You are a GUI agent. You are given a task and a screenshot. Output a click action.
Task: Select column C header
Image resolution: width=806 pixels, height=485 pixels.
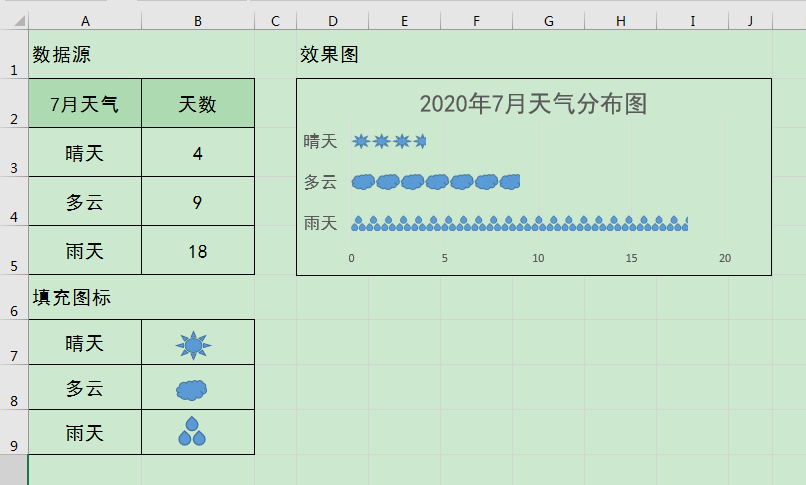point(276,21)
